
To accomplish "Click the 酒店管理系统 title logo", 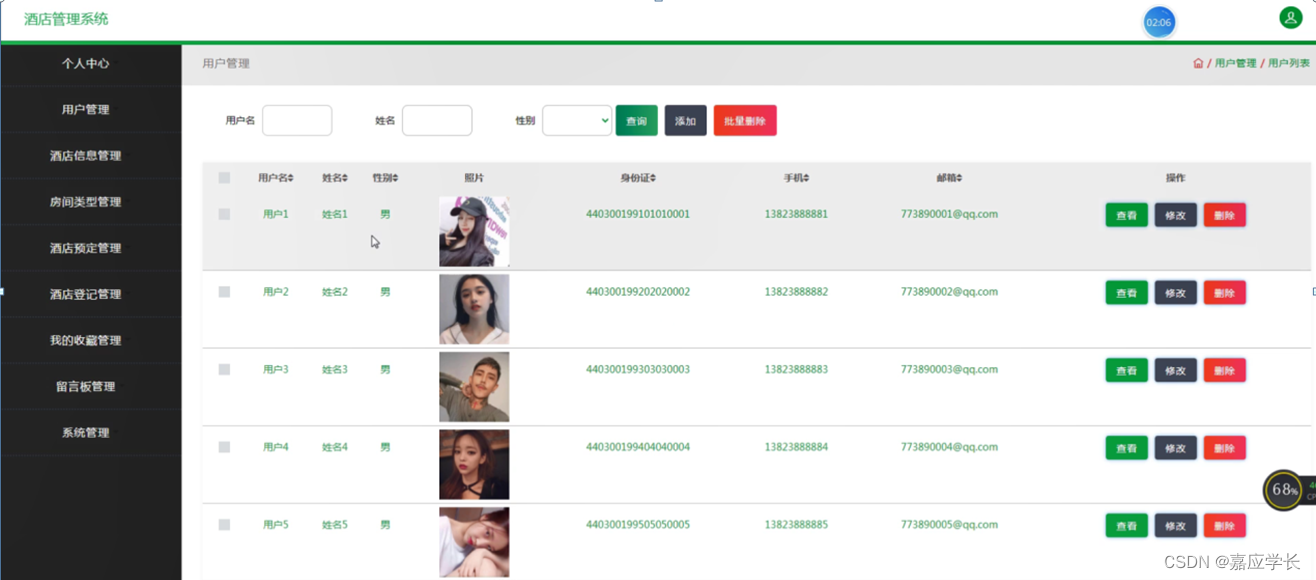I will tap(66, 19).
